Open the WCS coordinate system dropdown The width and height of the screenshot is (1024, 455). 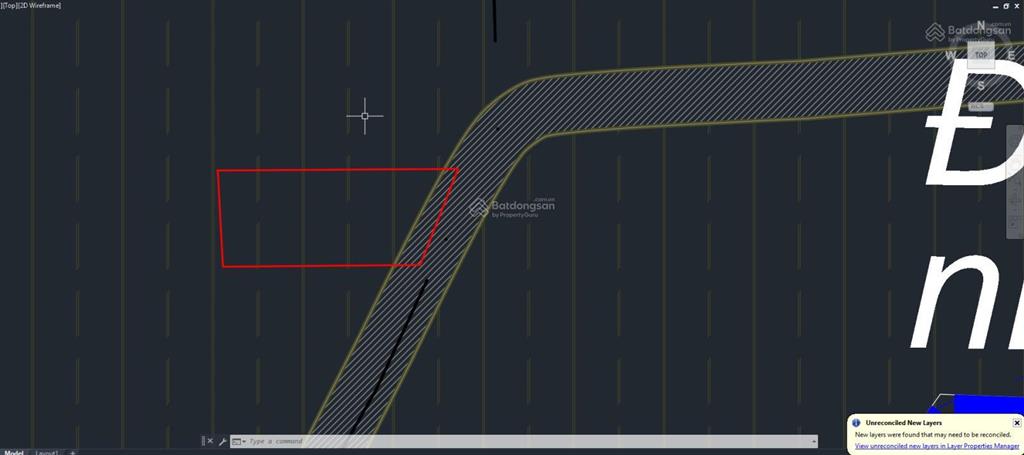(x=980, y=106)
